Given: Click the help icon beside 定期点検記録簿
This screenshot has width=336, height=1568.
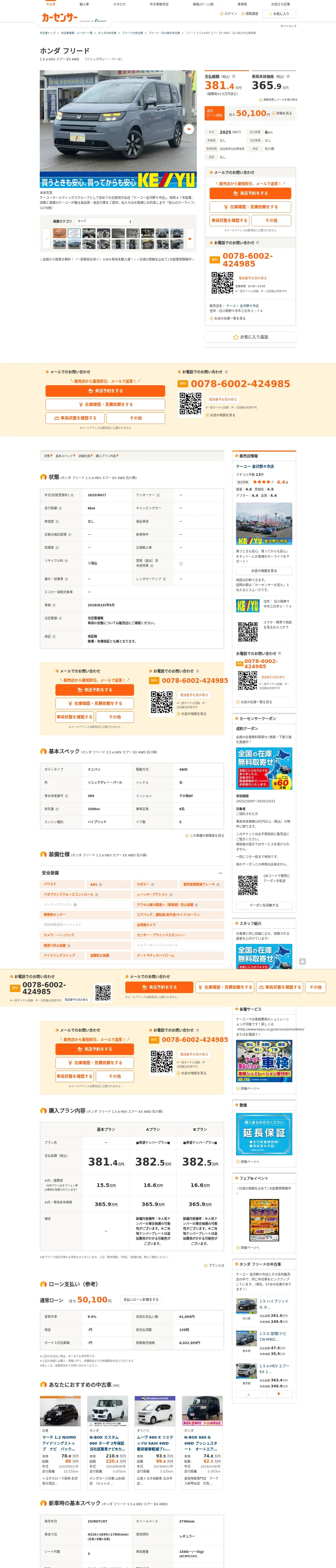Looking at the screenshot, I should pyautogui.click(x=70, y=534).
